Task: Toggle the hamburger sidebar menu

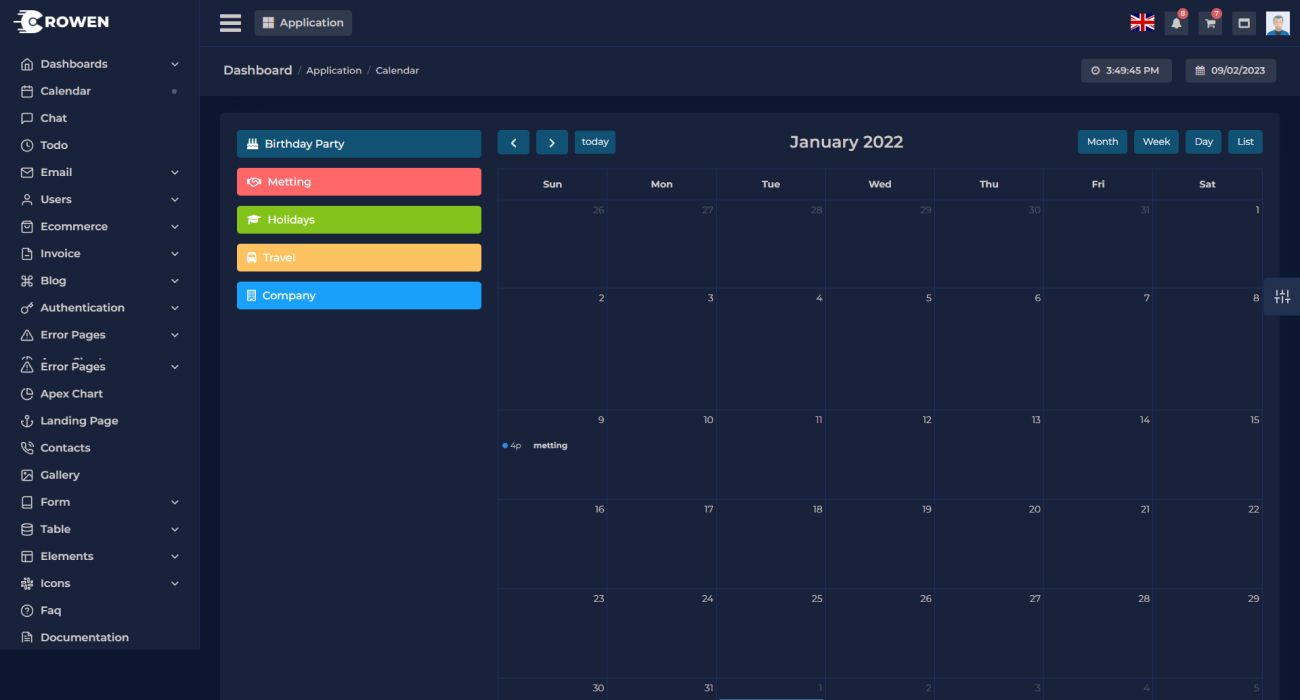Action: 230,23
